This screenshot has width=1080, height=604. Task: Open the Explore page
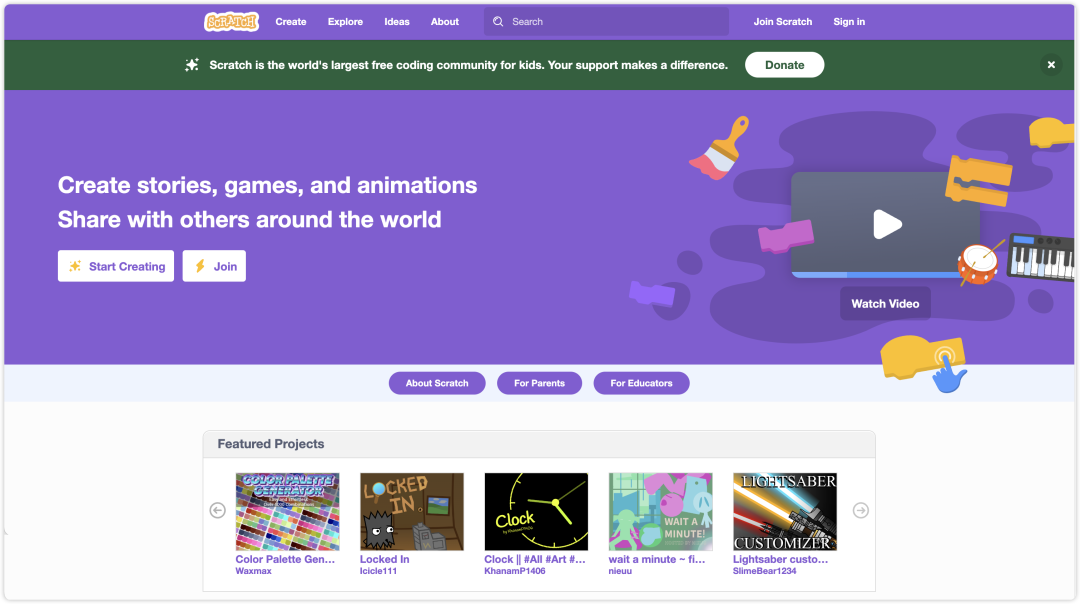(x=345, y=22)
